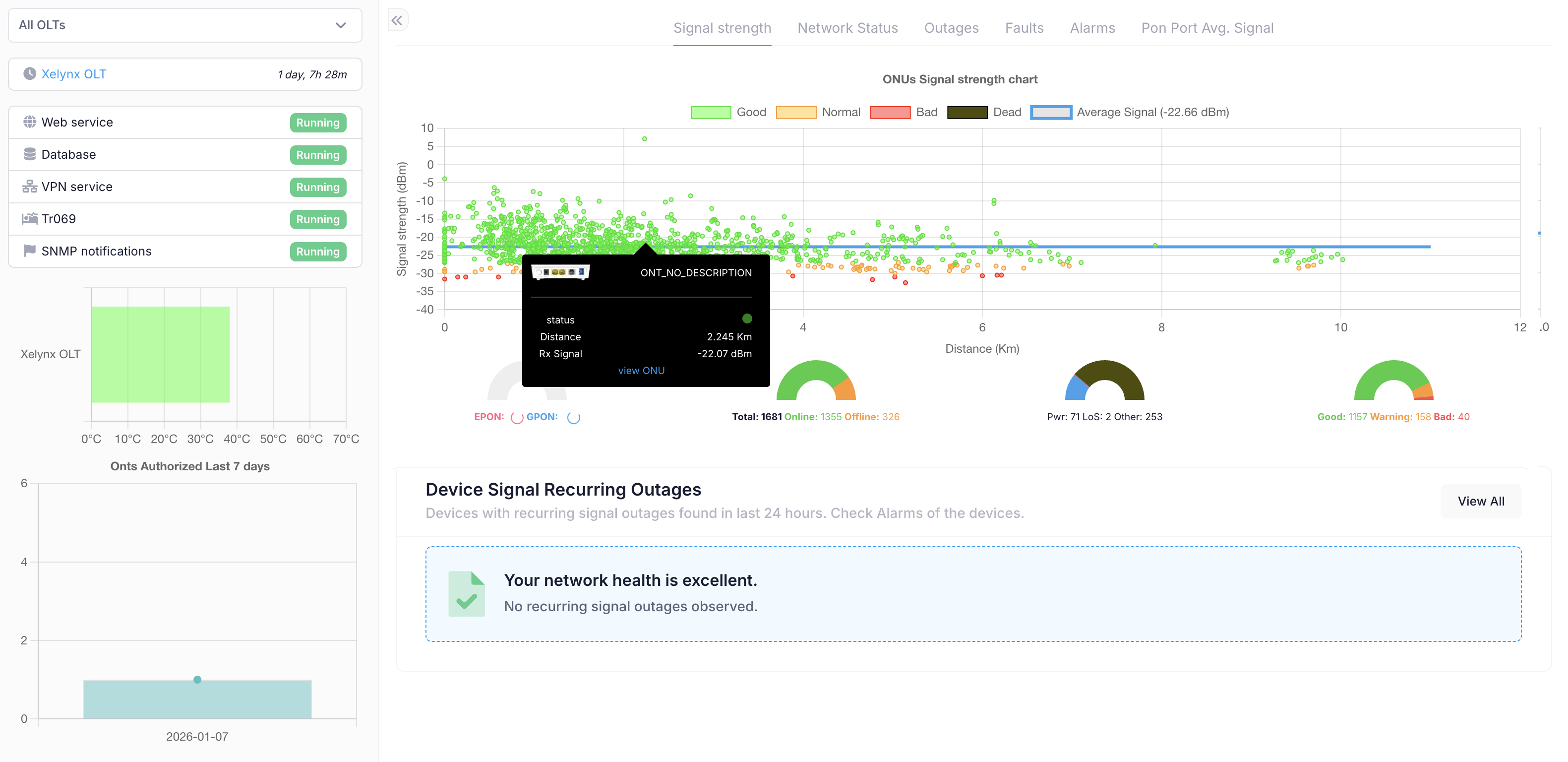The height and width of the screenshot is (762, 1568).
Task: Click the view ONU link
Action: point(641,371)
